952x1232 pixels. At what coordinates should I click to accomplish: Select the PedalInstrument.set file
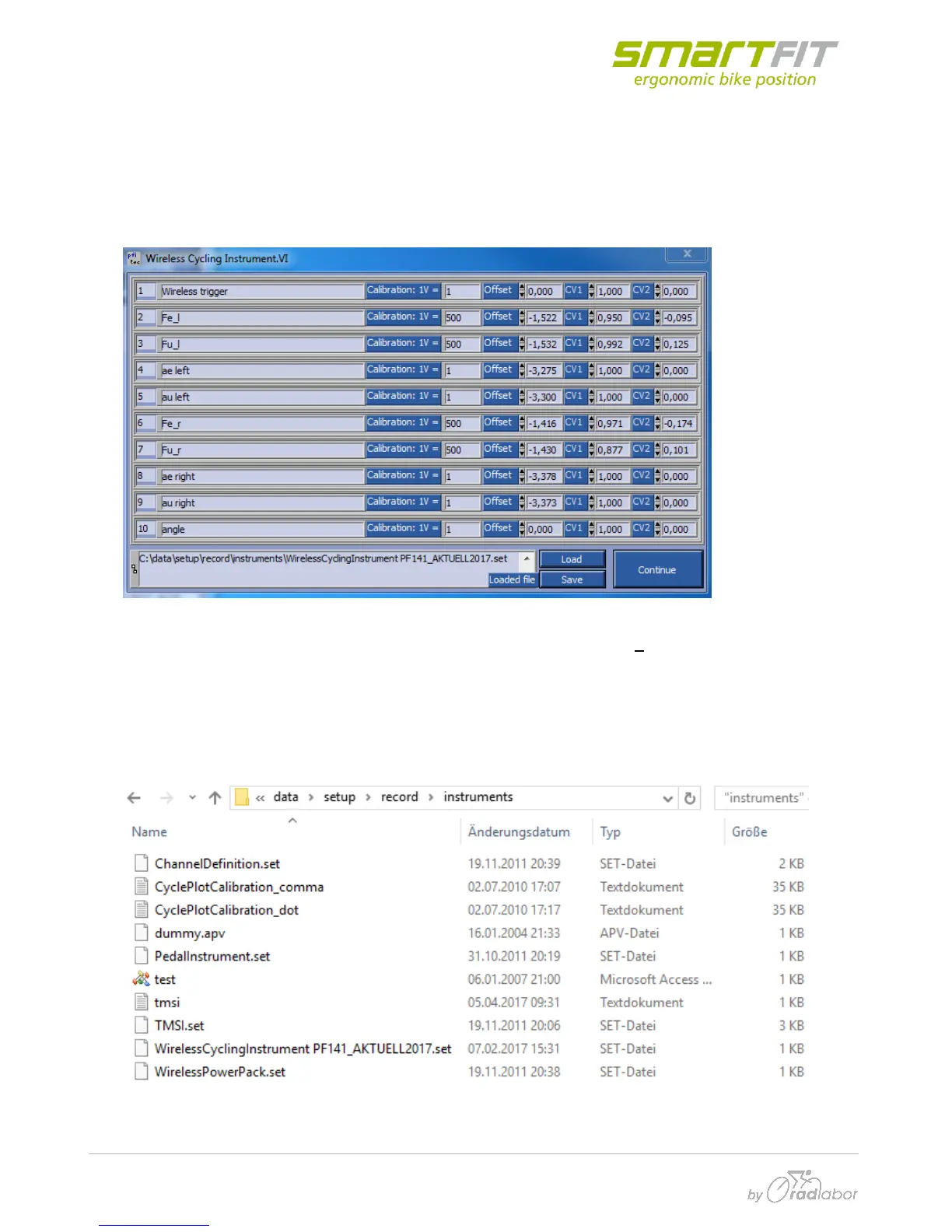point(212,956)
